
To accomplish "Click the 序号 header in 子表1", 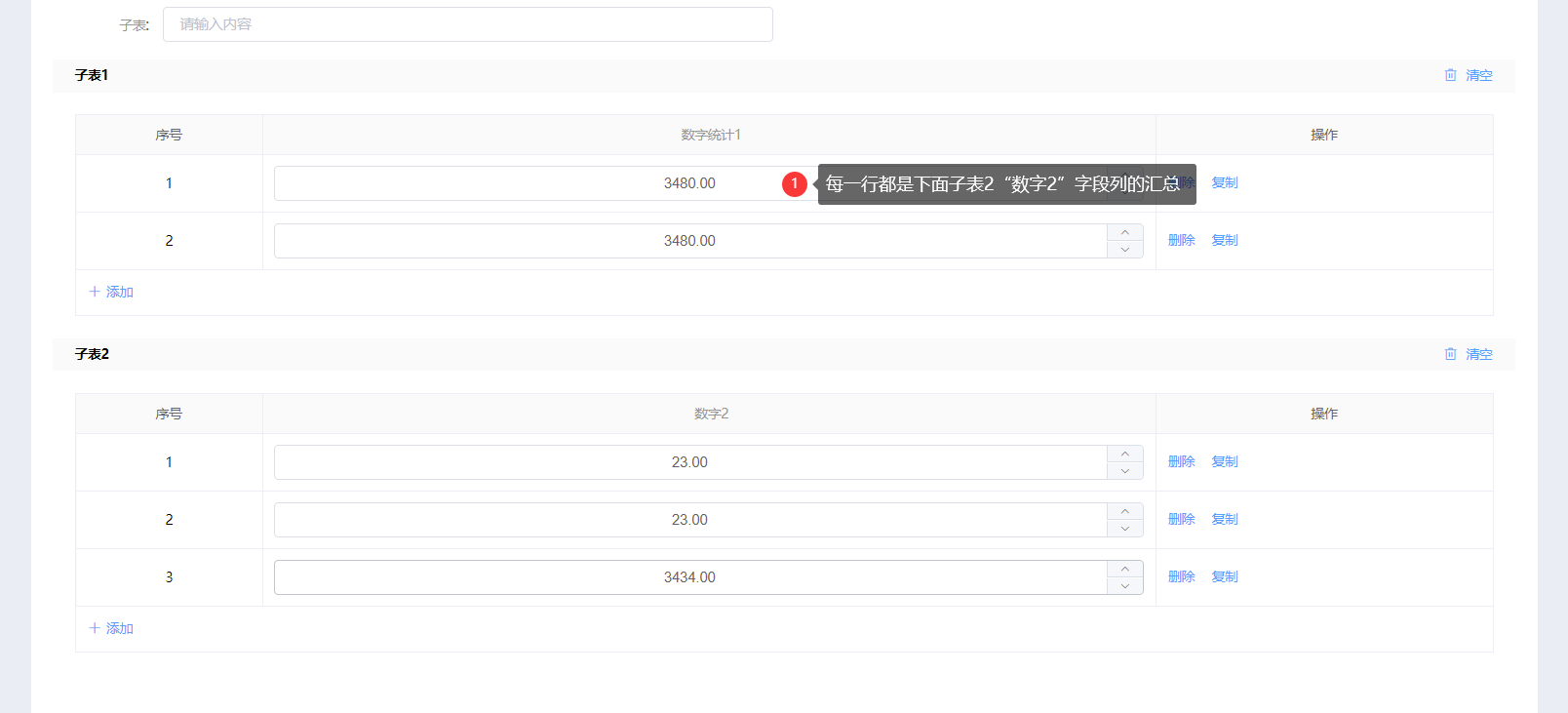I will (169, 135).
